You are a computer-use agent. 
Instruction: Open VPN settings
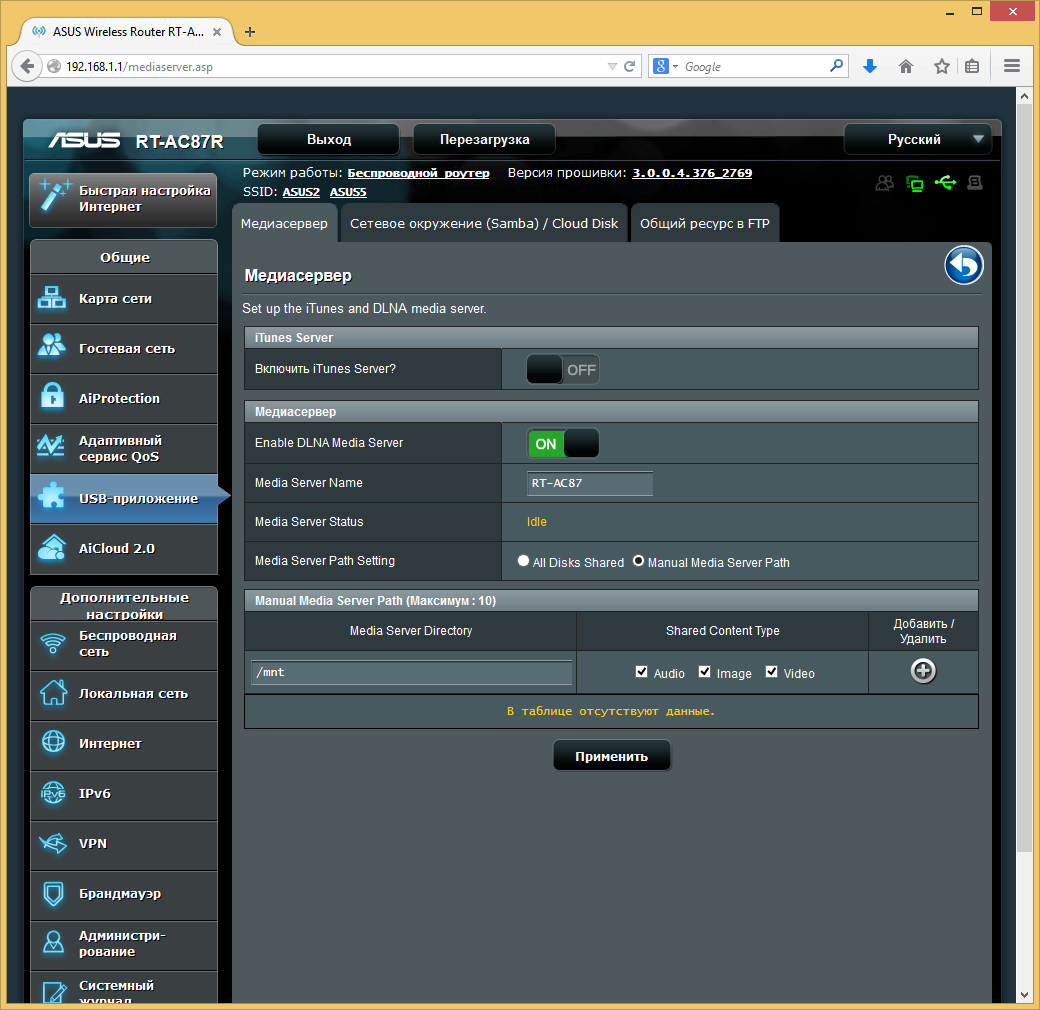[x=124, y=844]
